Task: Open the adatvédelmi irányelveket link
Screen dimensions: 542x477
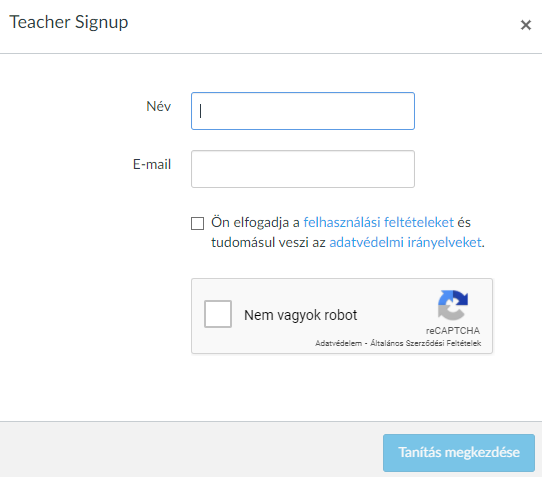Action: [405, 242]
